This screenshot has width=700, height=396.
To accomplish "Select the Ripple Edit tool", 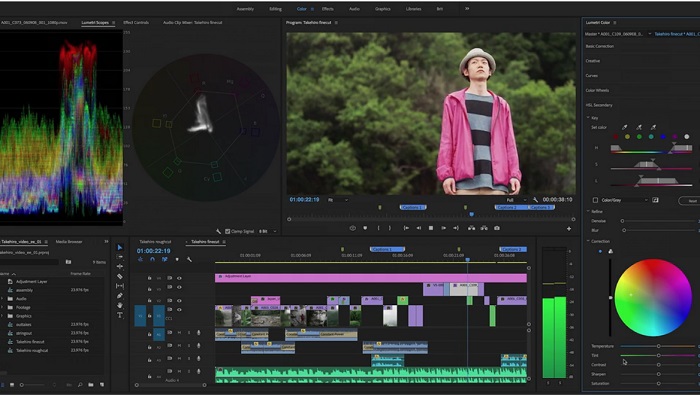I will click(120, 267).
